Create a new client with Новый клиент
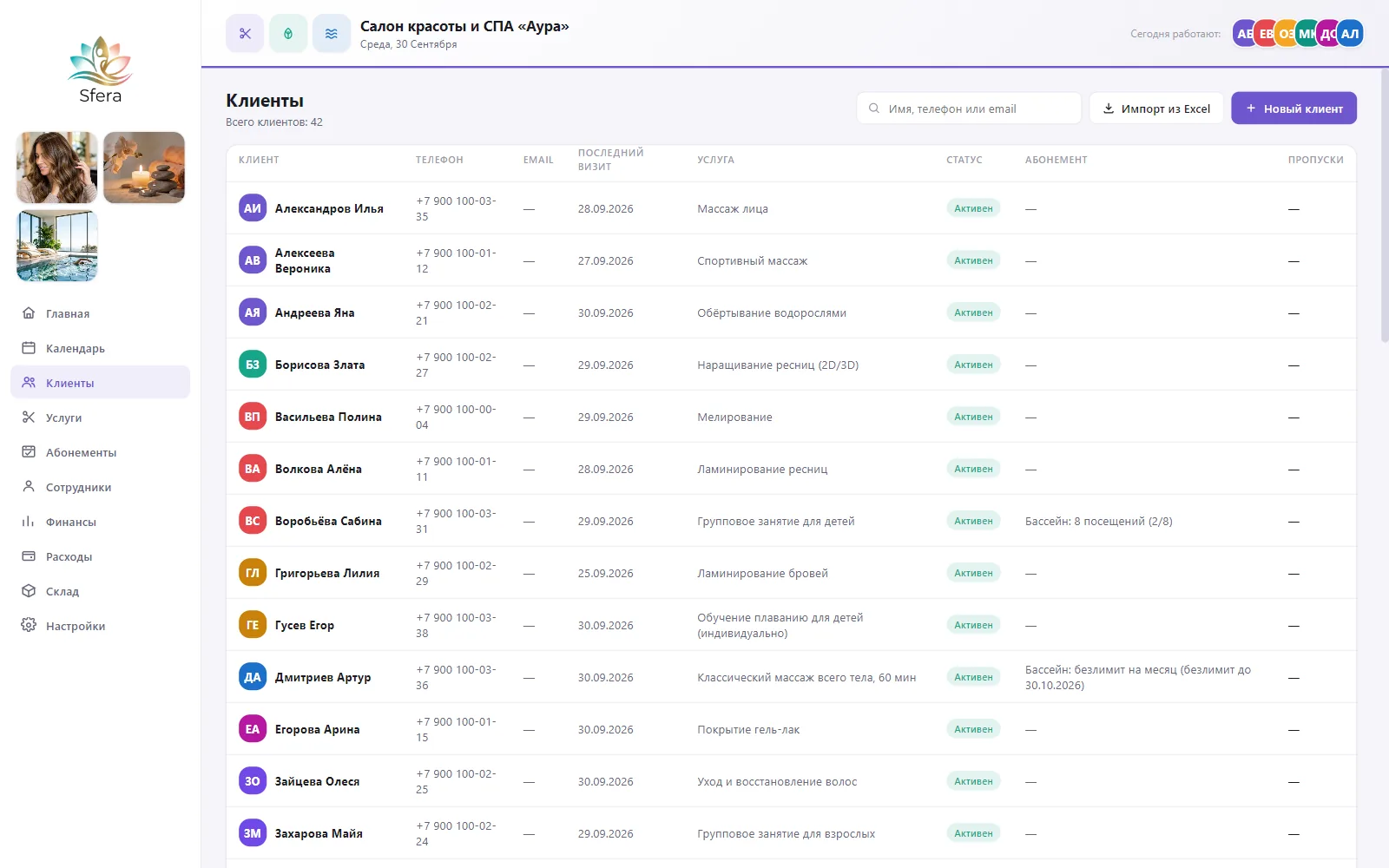This screenshot has height=868, width=1389. pyautogui.click(x=1294, y=108)
